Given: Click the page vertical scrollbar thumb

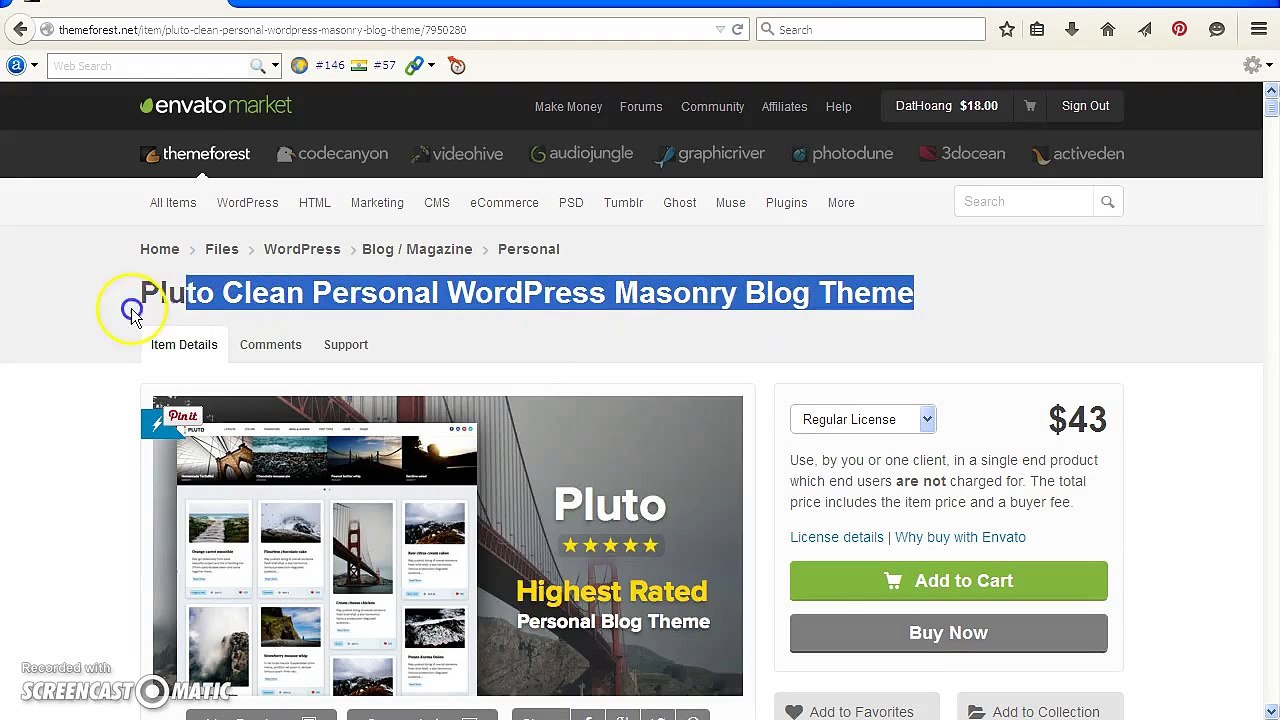Looking at the screenshot, I should click(x=1271, y=107).
